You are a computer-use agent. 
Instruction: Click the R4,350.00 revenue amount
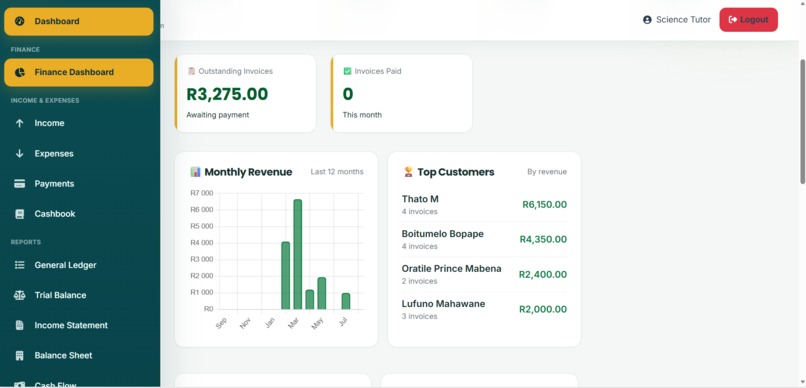point(543,239)
